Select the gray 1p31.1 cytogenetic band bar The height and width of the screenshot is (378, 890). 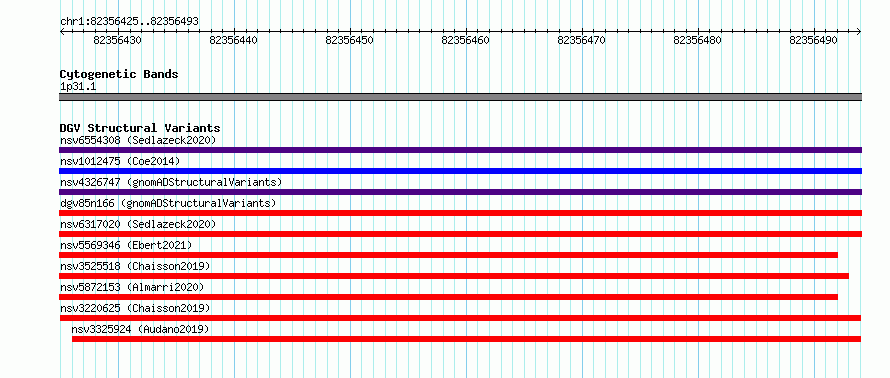(x=460, y=97)
